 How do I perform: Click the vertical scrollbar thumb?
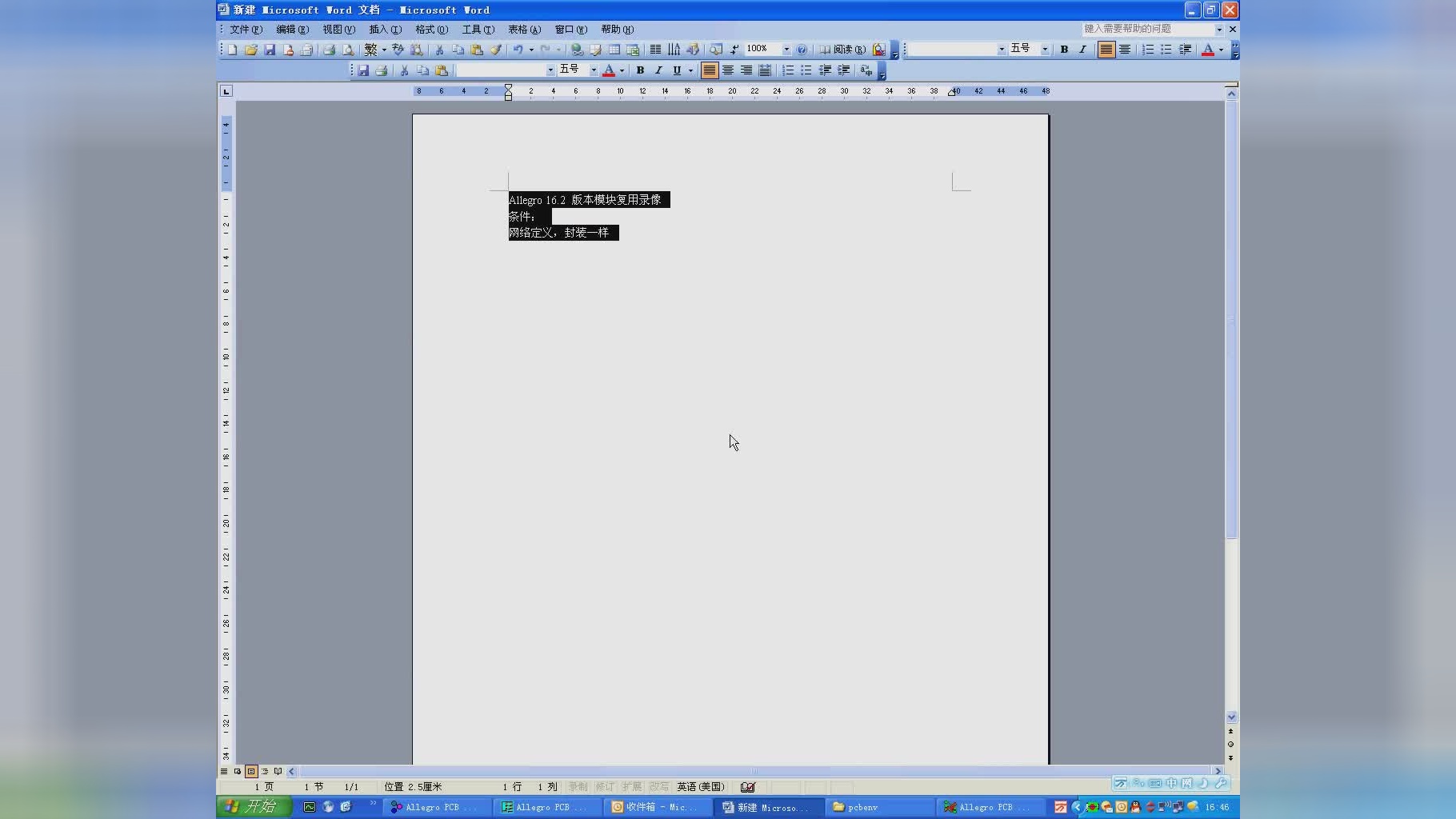1231,320
